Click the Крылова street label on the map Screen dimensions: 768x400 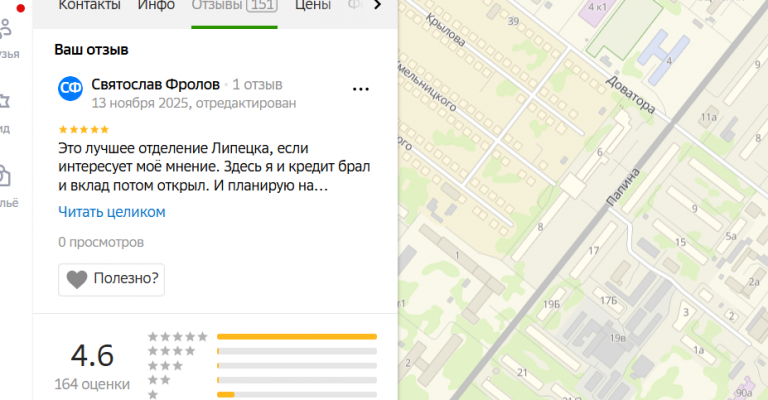pyautogui.click(x=445, y=30)
